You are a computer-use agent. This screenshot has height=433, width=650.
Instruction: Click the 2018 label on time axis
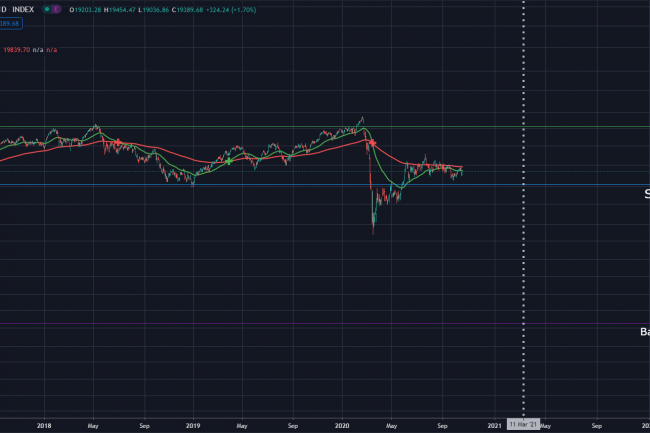pos(43,424)
